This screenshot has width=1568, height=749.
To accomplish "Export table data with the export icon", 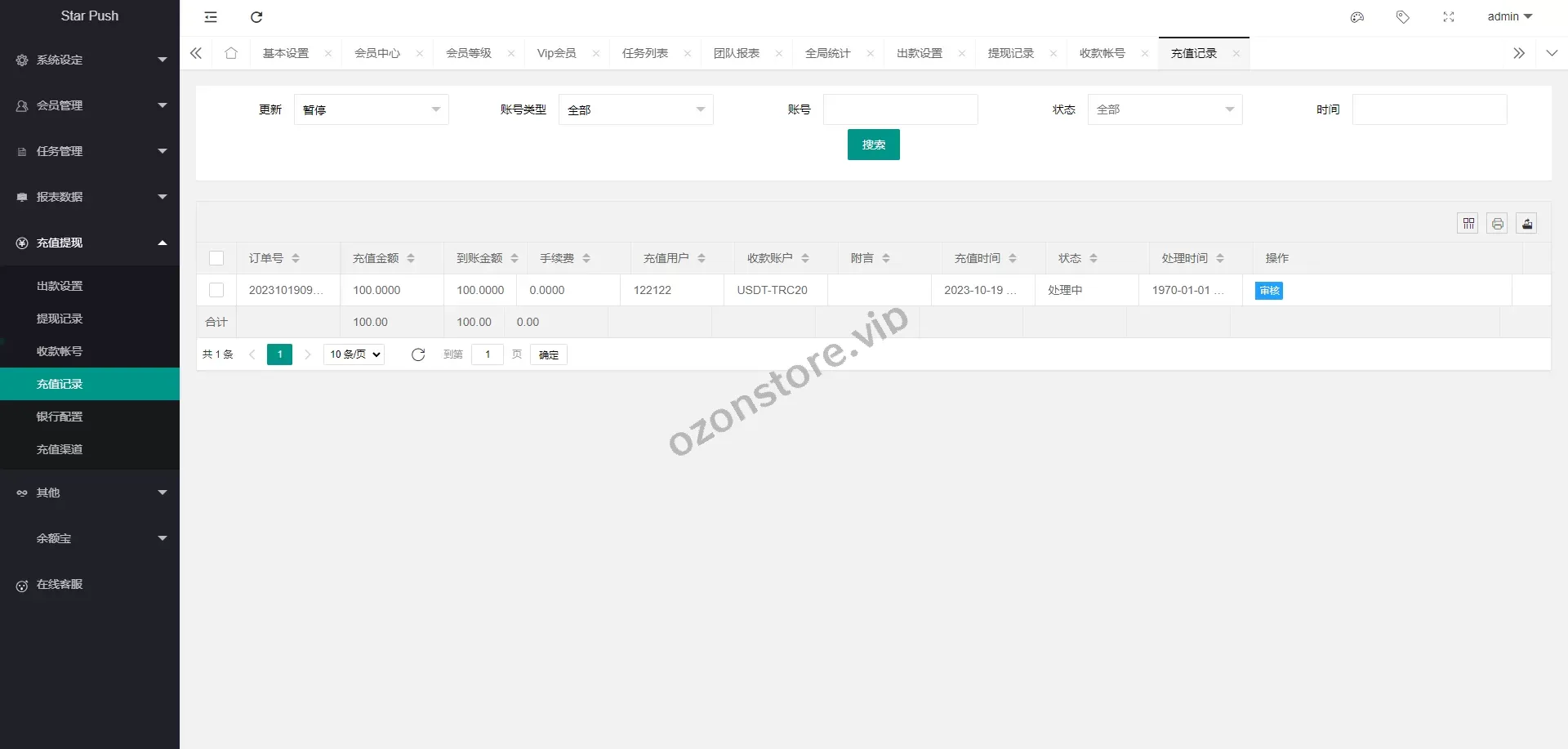I will tap(1526, 223).
